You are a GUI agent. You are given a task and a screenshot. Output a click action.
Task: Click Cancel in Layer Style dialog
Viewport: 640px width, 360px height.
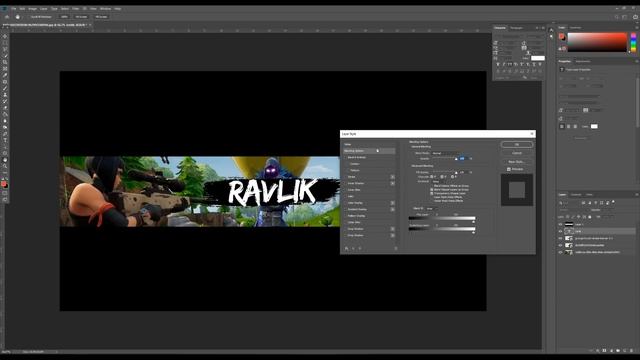coord(517,153)
